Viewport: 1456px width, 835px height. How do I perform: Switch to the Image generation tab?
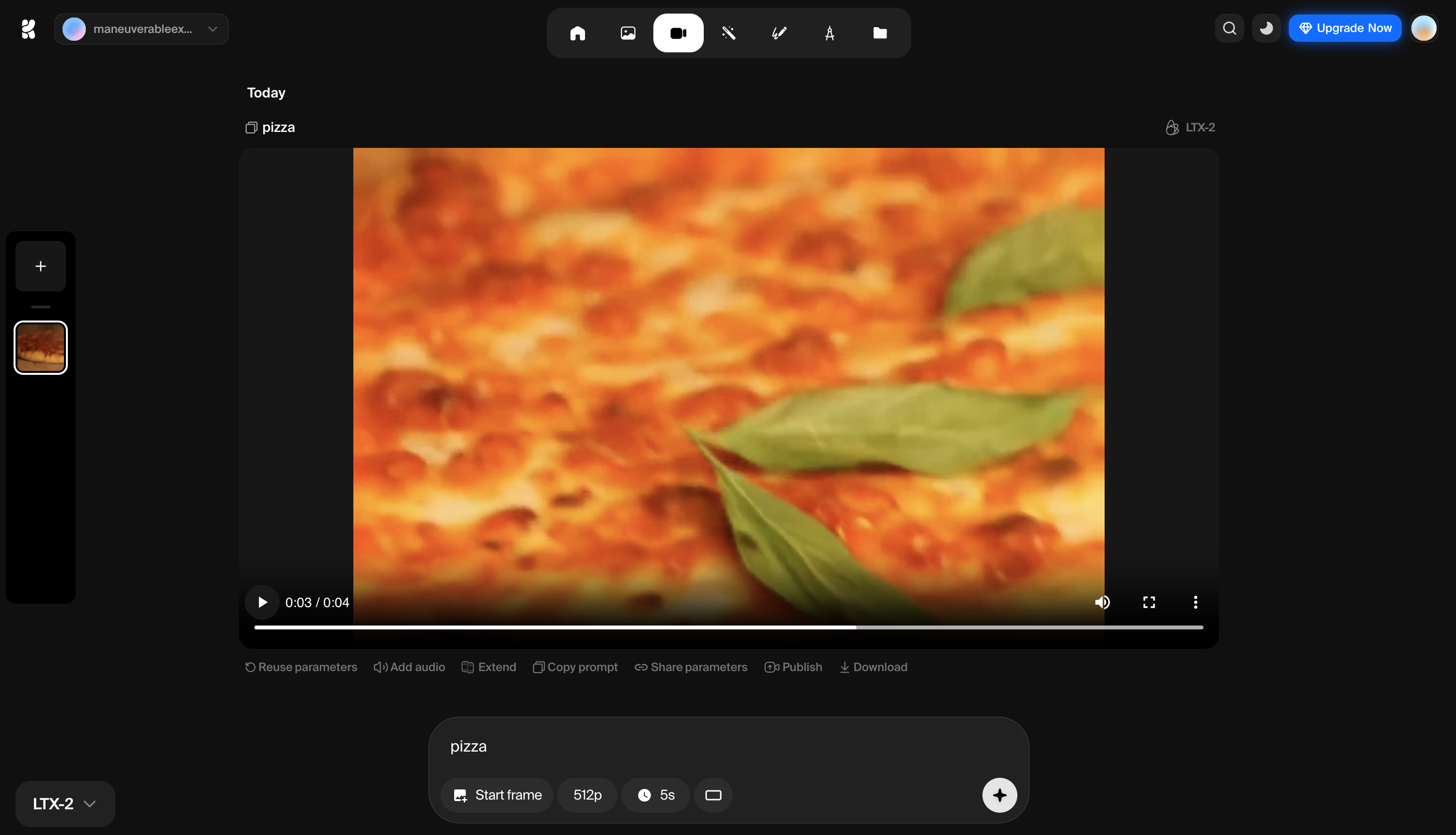coord(628,32)
